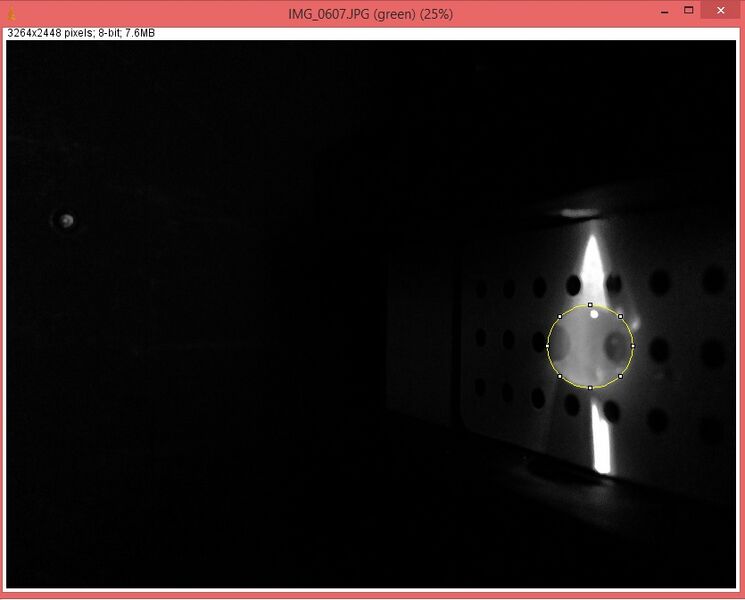The width and height of the screenshot is (745, 600).
Task: Click the left-side handle of the oval selection
Action: click(548, 346)
